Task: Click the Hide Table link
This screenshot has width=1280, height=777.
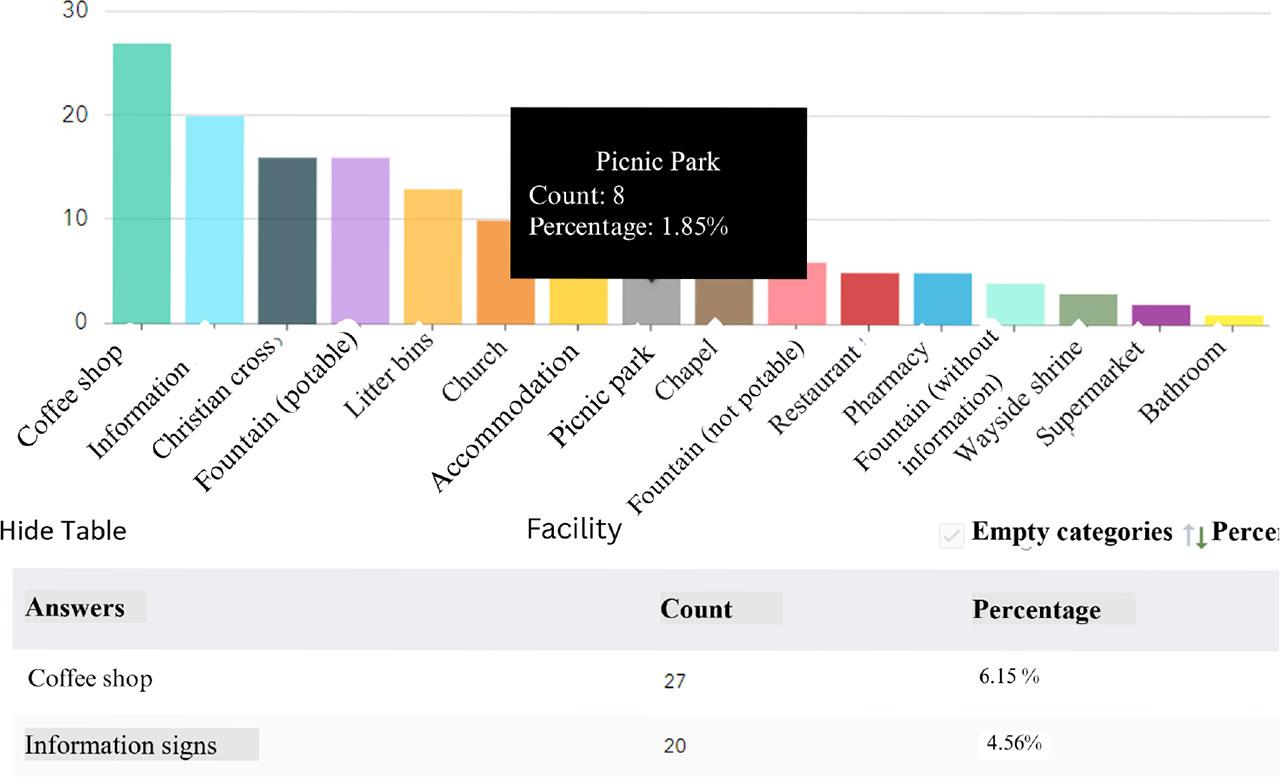Action: [x=63, y=530]
